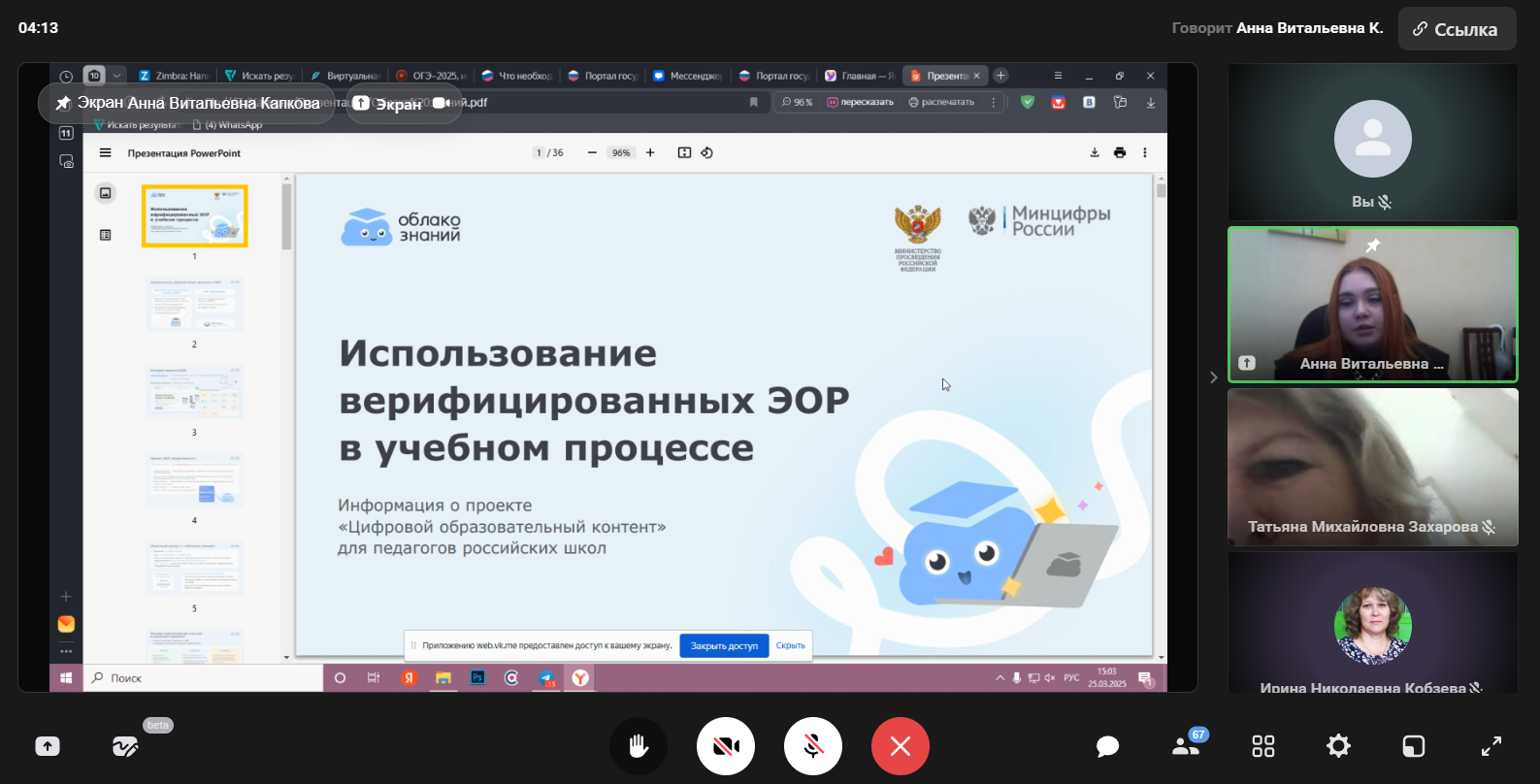This screenshot has height=784, width=1540.
Task: Switch to grid layout view
Action: point(1262,745)
